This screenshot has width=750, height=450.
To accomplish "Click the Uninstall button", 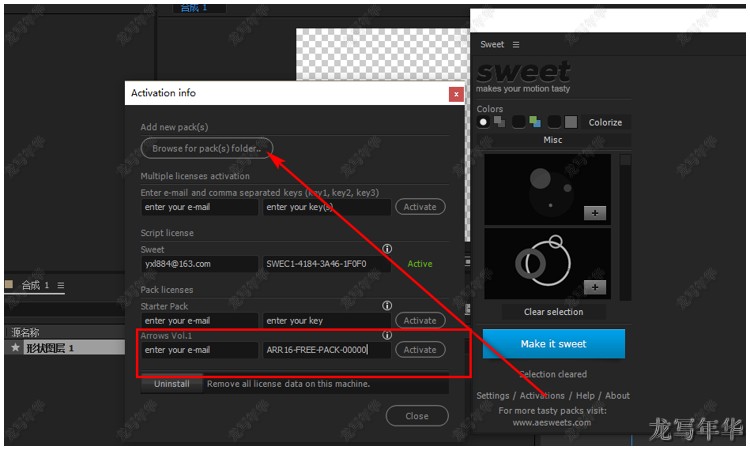I will (172, 384).
